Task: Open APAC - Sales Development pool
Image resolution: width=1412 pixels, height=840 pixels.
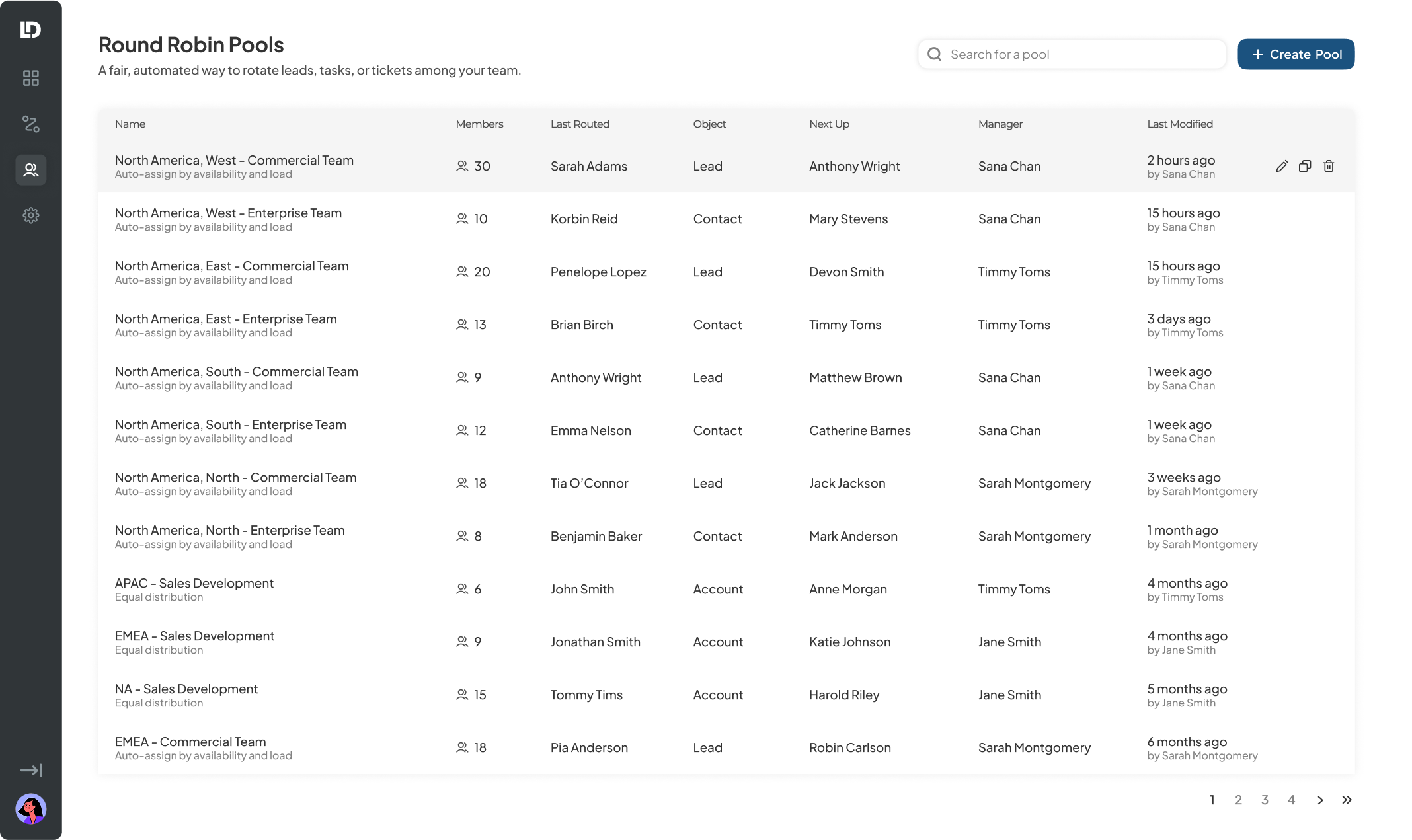Action: coord(194,583)
